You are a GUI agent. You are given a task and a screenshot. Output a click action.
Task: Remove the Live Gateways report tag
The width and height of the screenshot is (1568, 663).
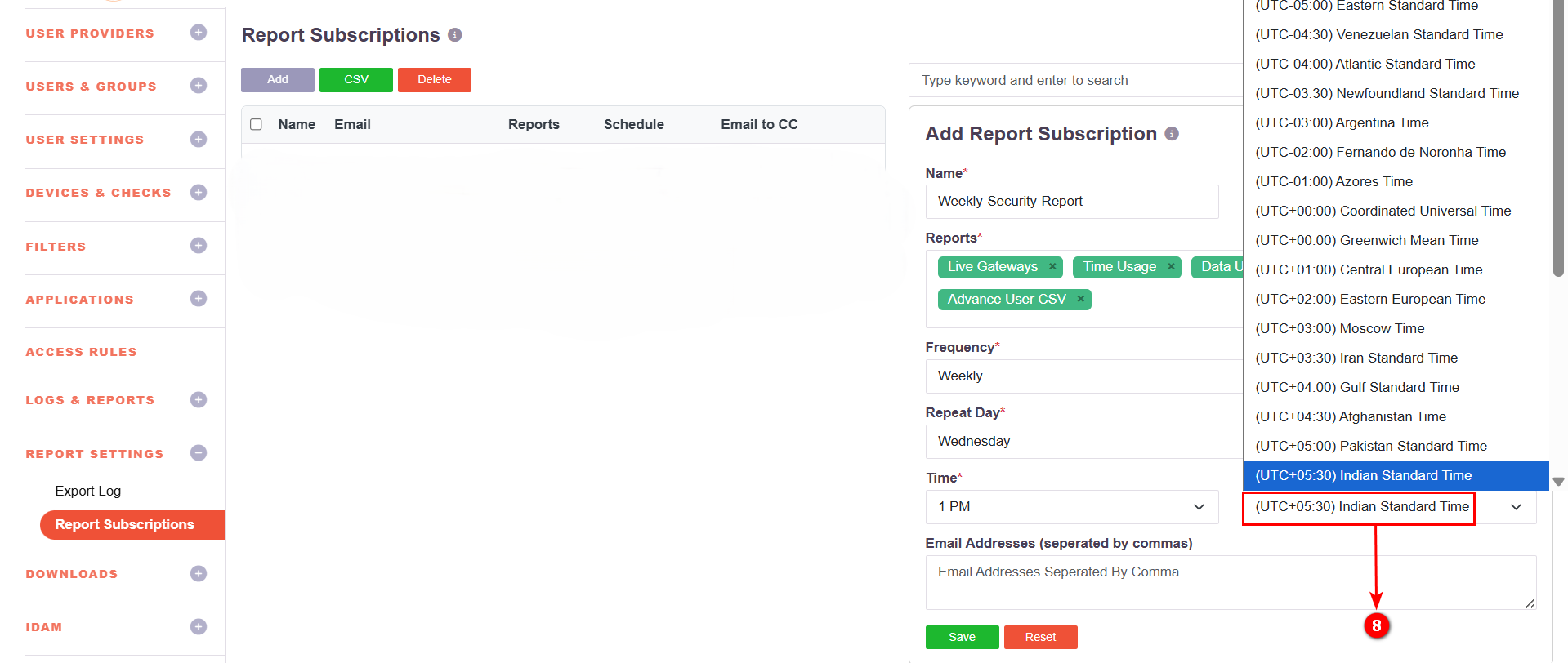[1052, 267]
